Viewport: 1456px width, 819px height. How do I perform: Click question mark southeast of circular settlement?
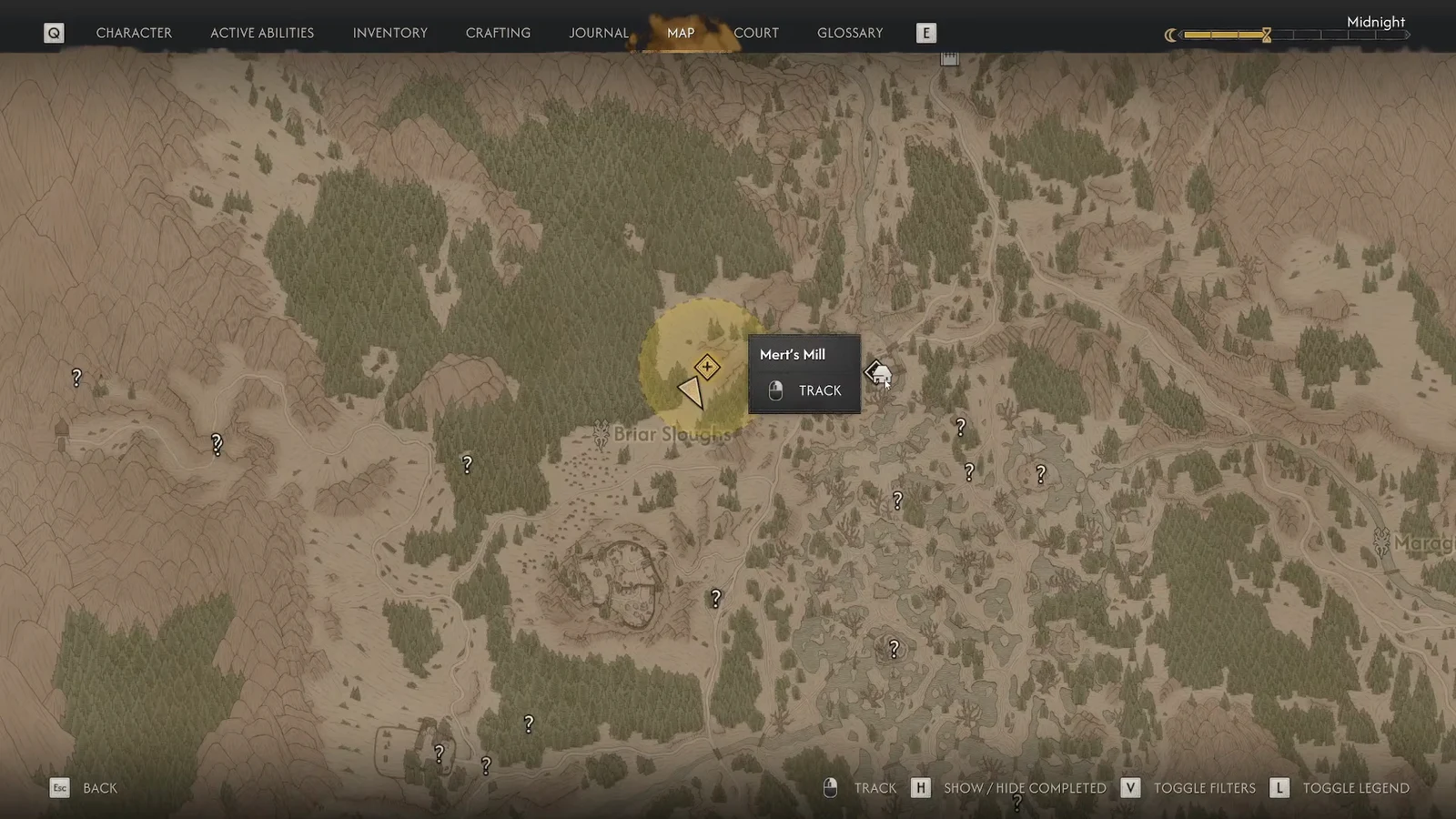pyautogui.click(x=716, y=598)
